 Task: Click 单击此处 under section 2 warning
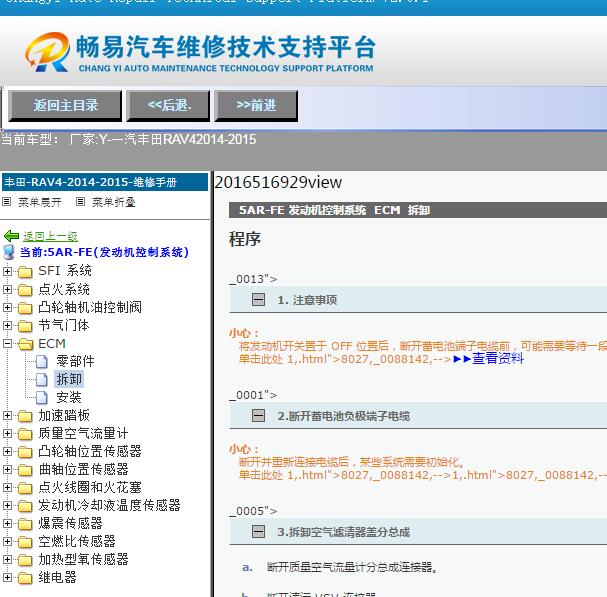pyautogui.click(x=261, y=475)
